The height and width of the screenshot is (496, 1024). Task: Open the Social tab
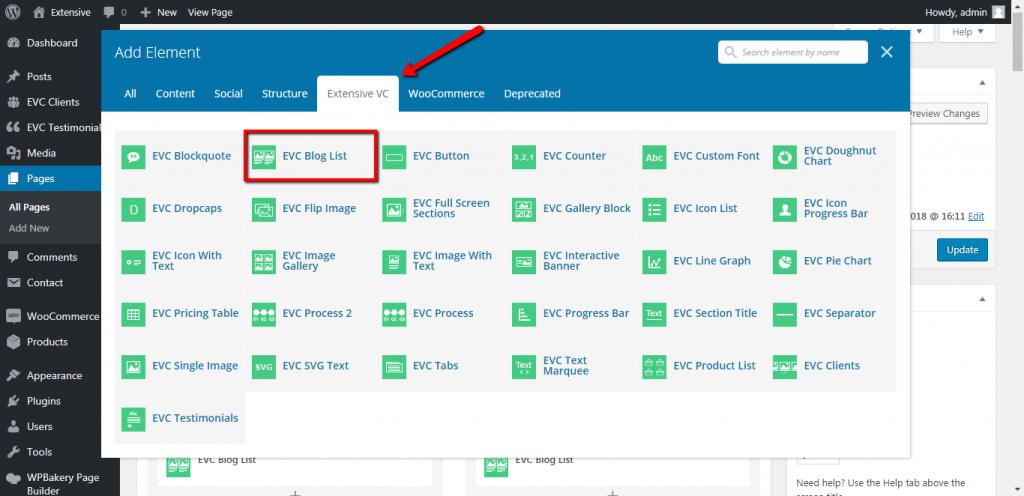tap(229, 93)
